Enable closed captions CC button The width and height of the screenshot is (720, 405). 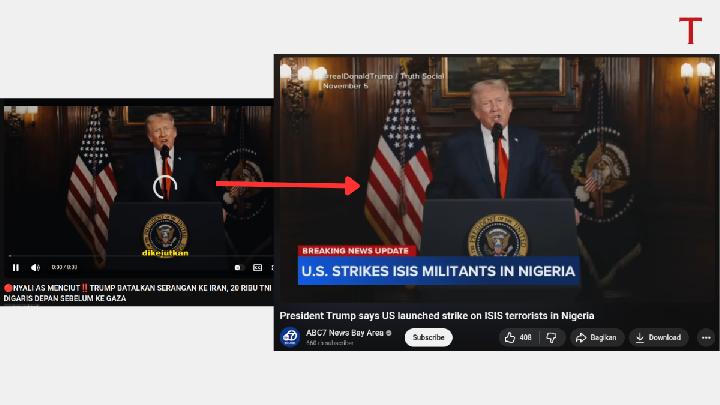[257, 267]
